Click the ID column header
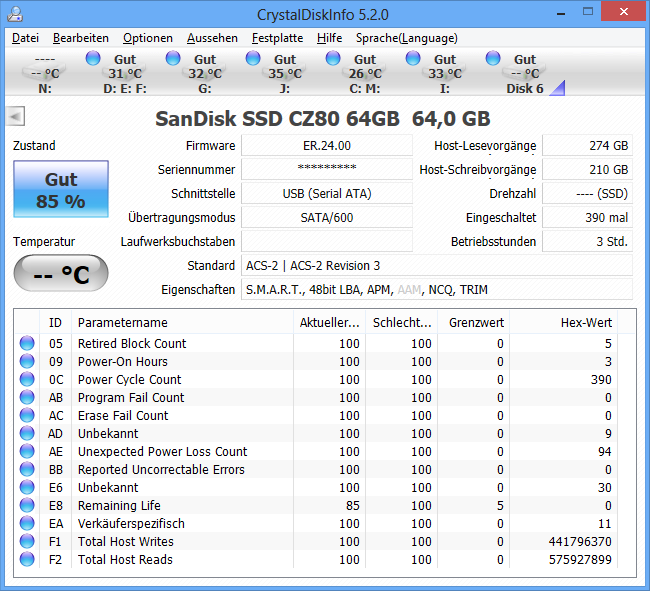The width and height of the screenshot is (650, 591). coord(56,322)
